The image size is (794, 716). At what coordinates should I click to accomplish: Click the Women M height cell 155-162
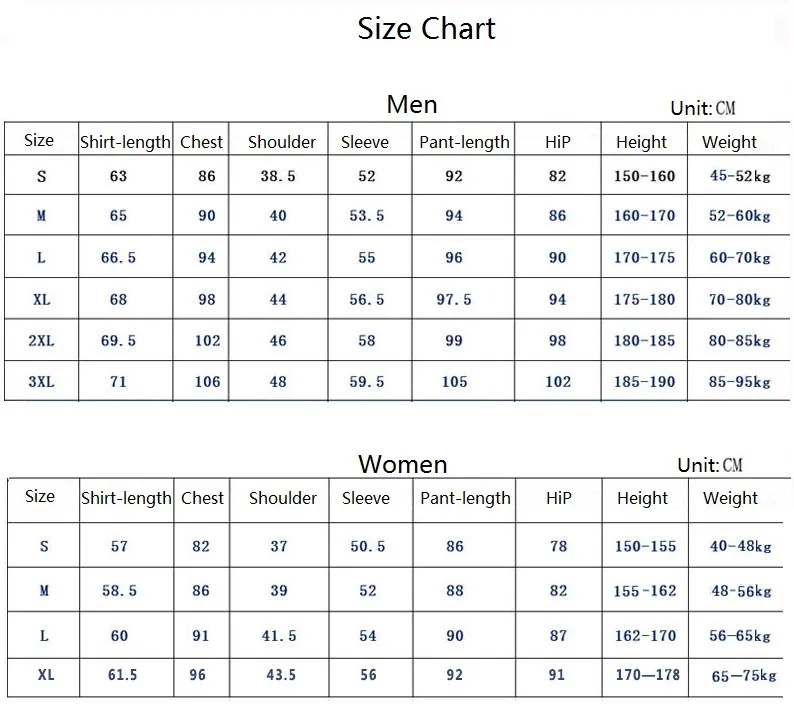[645, 590]
